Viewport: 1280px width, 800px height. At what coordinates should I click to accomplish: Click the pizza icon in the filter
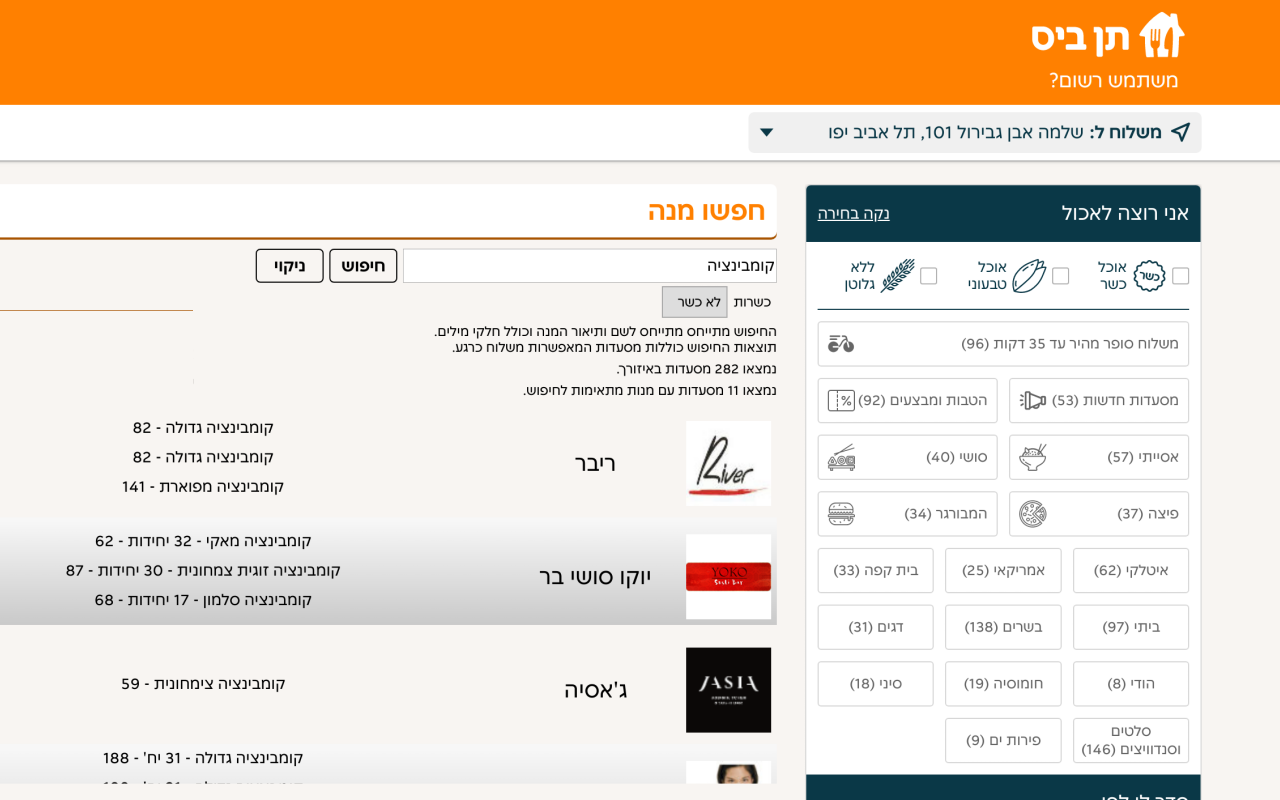pos(1033,514)
